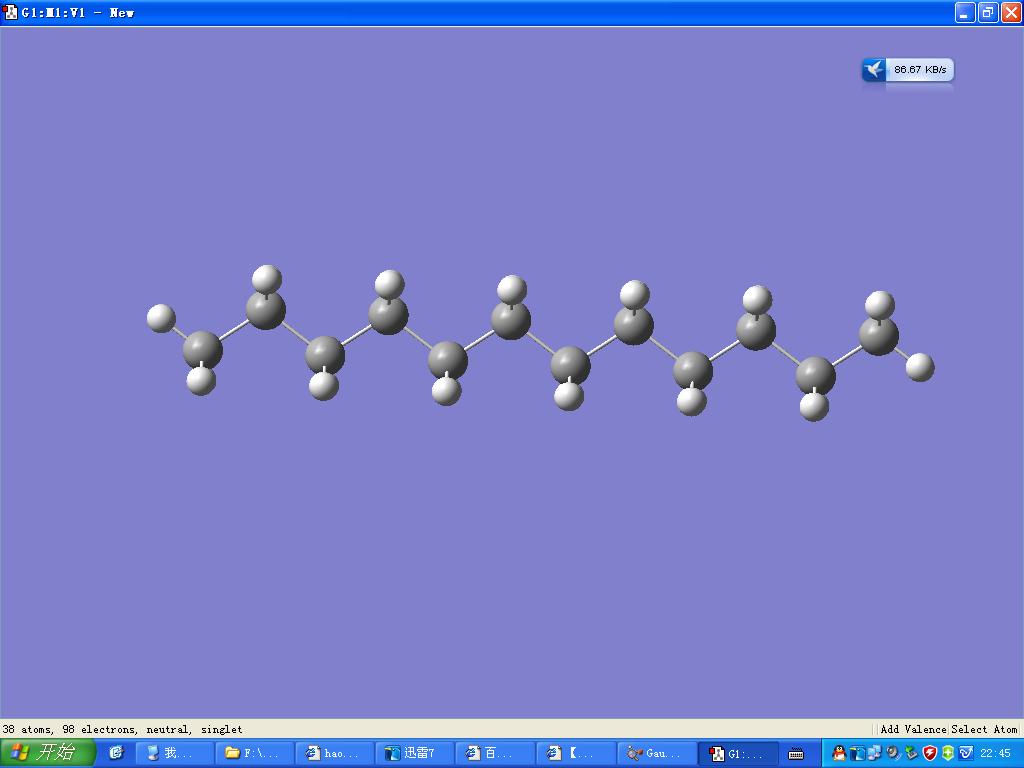Switch to the '我...' taskbar window
1024x768 pixels.
click(175, 753)
